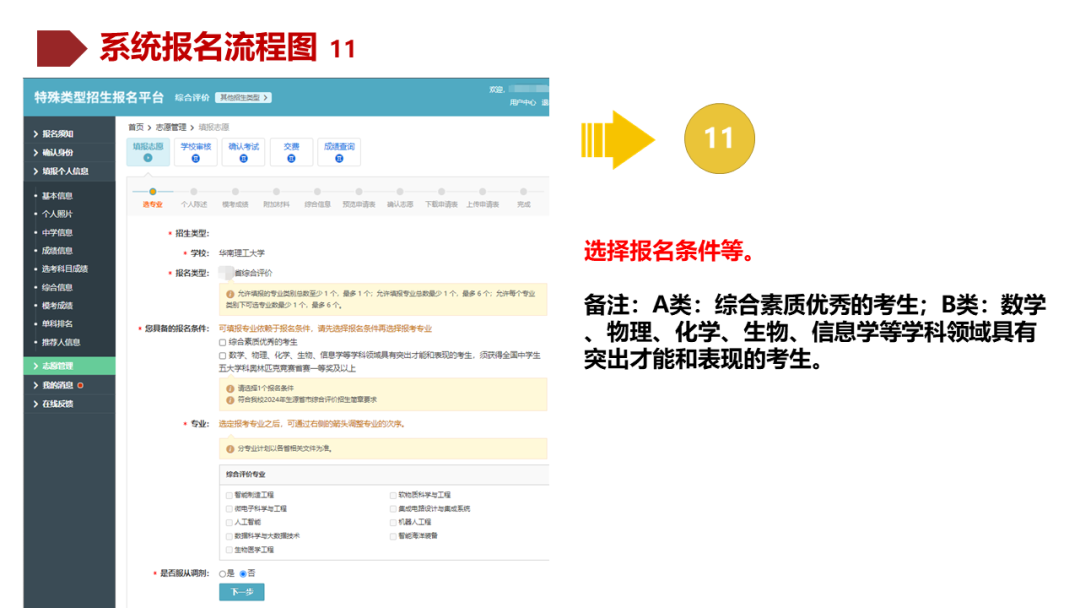Image resolution: width=1080 pixels, height=608 pixels.
Task: Click the 确认考试 step icon
Action: point(245,158)
